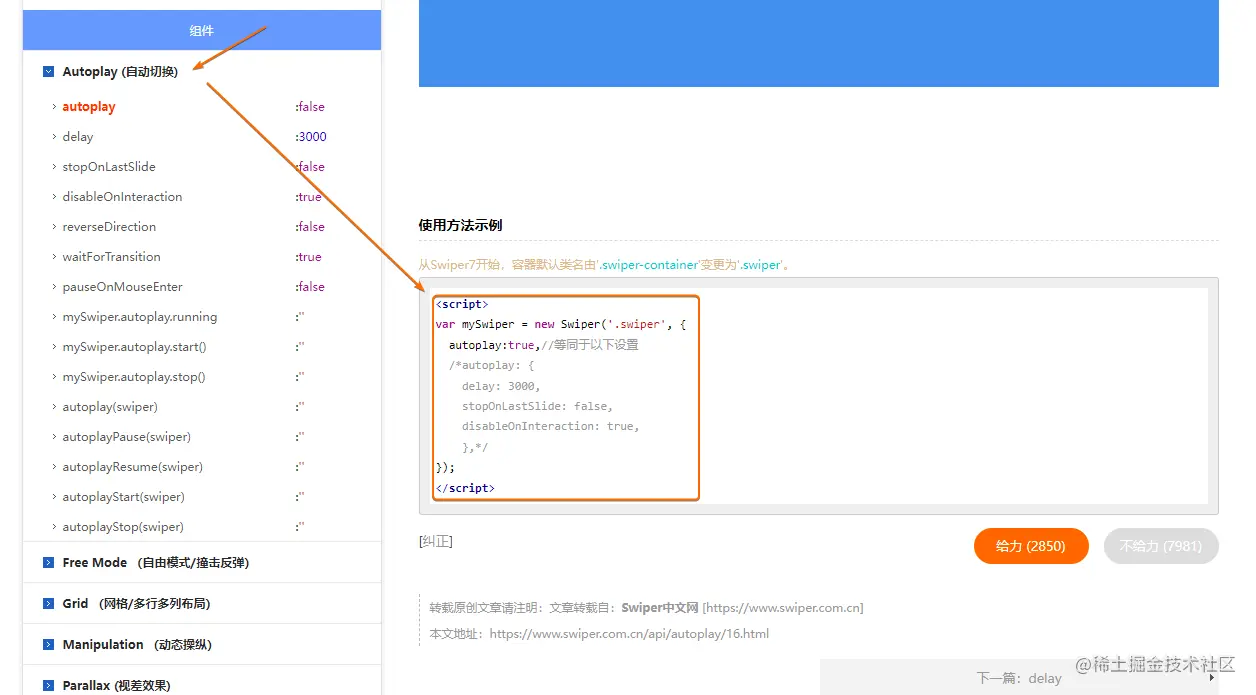The image size is (1256, 695).
Task: Click the chevron beside autoplayStop(swiper)
Action: (x=53, y=527)
